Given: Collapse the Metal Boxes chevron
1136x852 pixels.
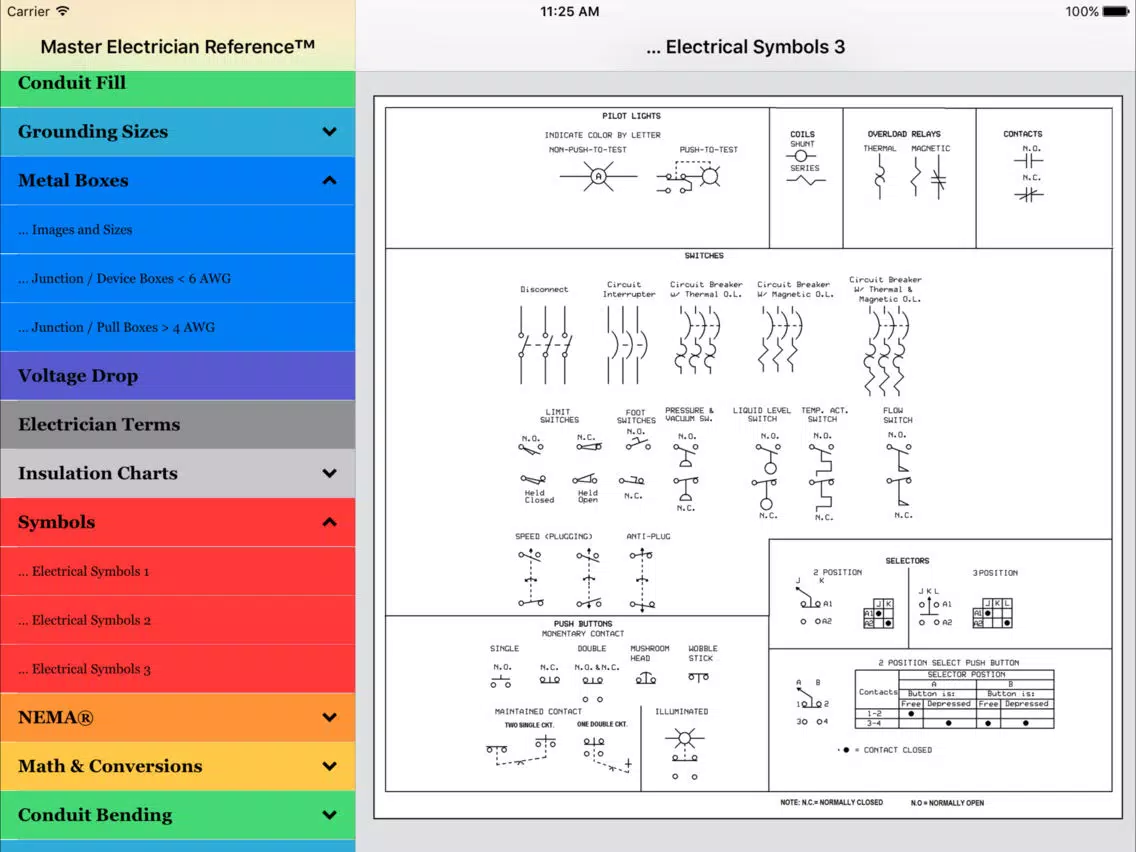Looking at the screenshot, I should 330,180.
